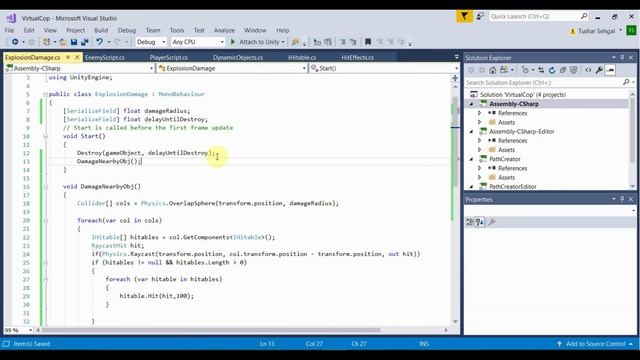Click Switch Views icon in Solution Explorer toolbar

504,70
